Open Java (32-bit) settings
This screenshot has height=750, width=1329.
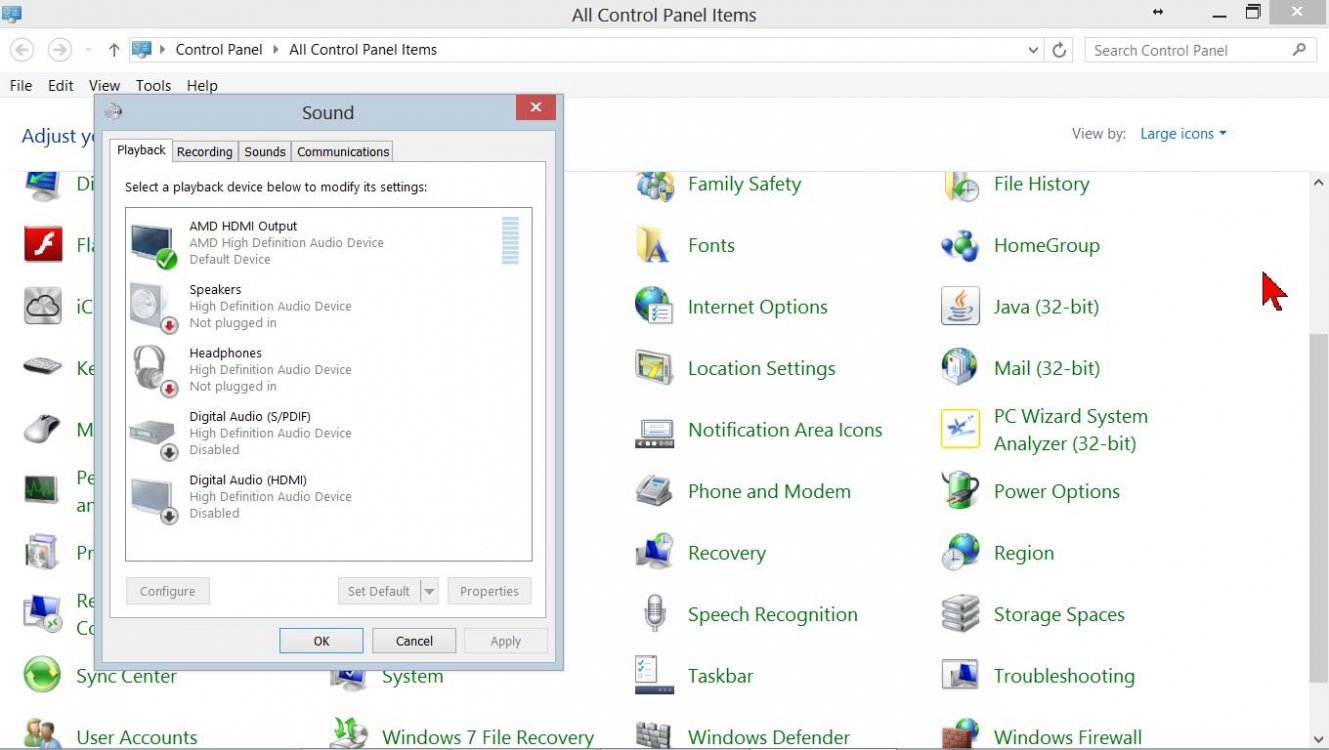click(x=1046, y=307)
